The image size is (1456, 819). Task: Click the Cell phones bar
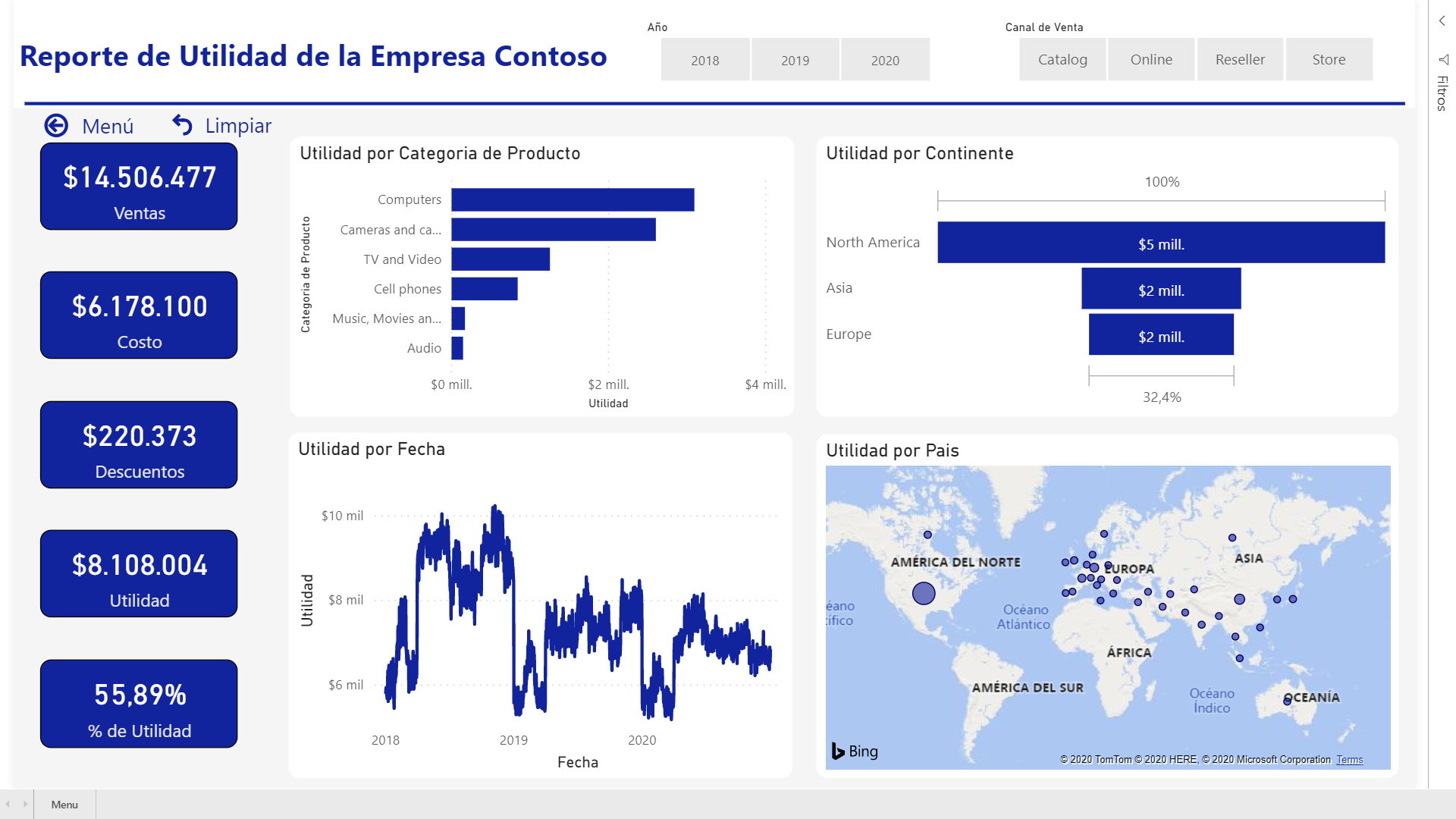tap(485, 288)
